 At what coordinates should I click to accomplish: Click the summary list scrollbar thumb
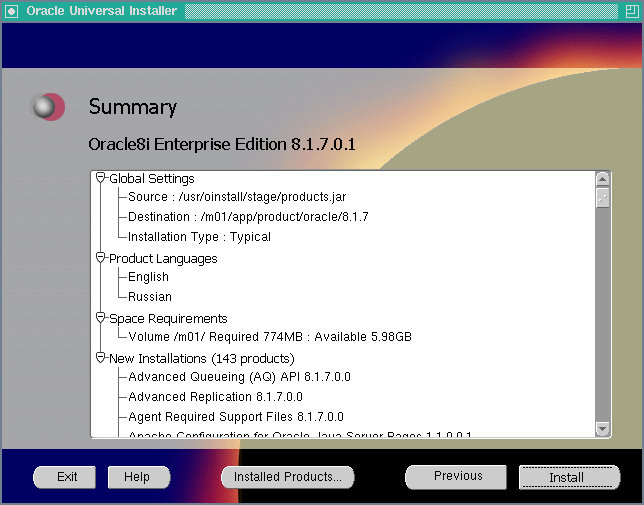602,197
